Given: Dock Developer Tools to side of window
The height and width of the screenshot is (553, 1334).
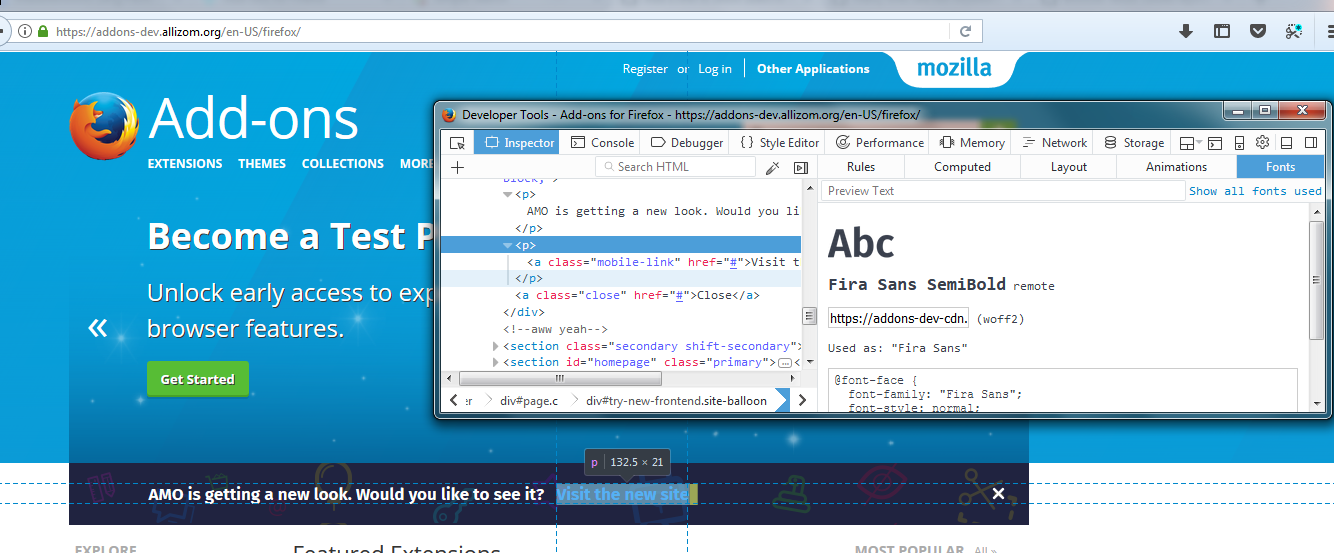Looking at the screenshot, I should click(1311, 143).
